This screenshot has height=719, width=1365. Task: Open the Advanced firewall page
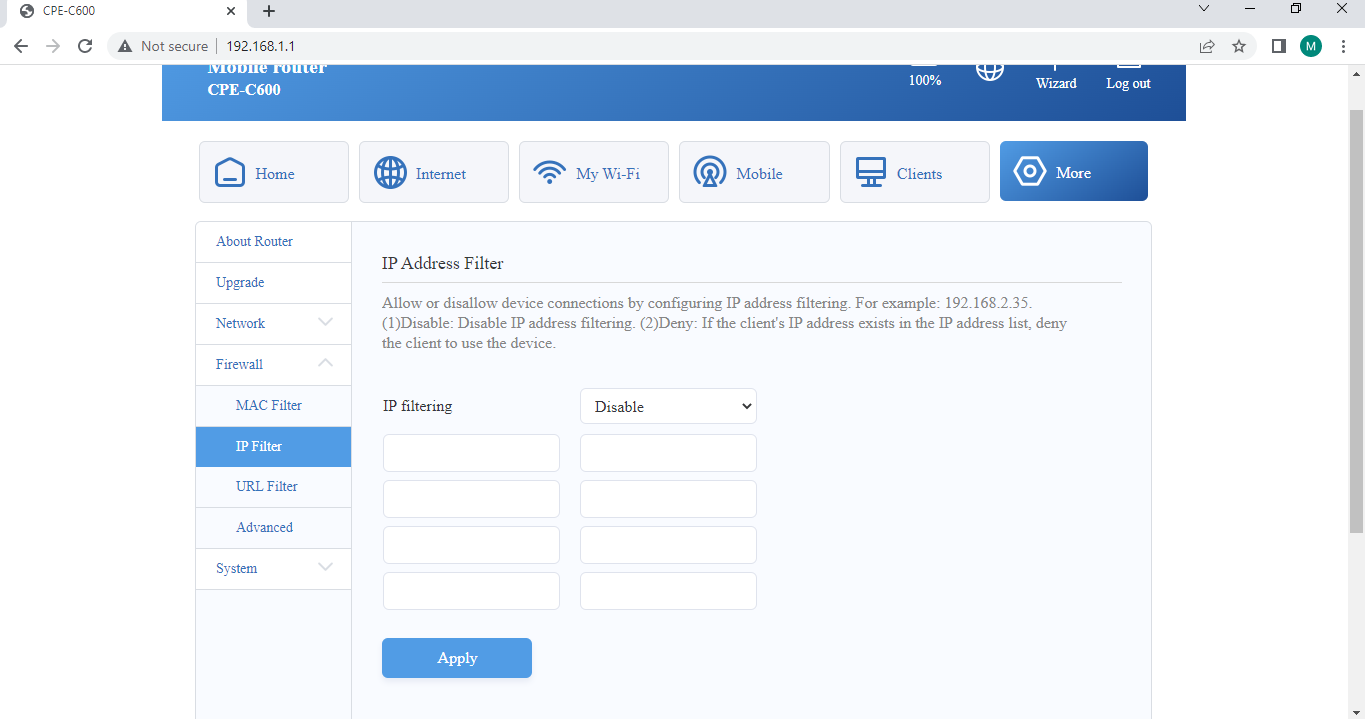[274, 528]
